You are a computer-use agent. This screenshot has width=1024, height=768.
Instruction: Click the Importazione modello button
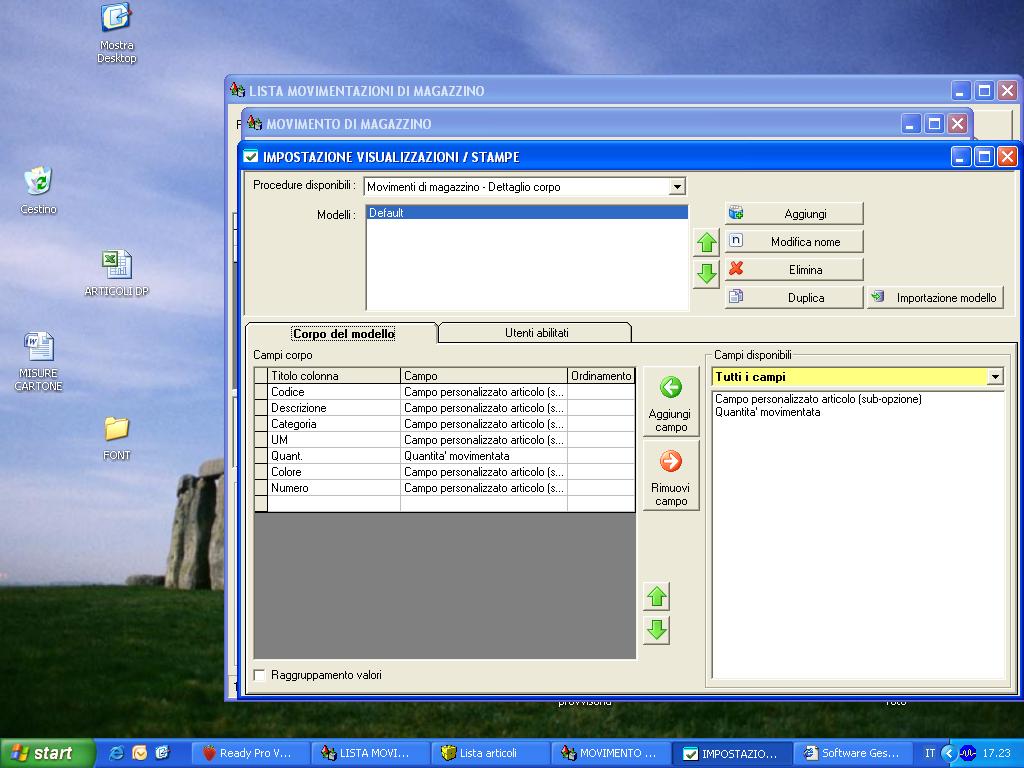pyautogui.click(x=935, y=297)
